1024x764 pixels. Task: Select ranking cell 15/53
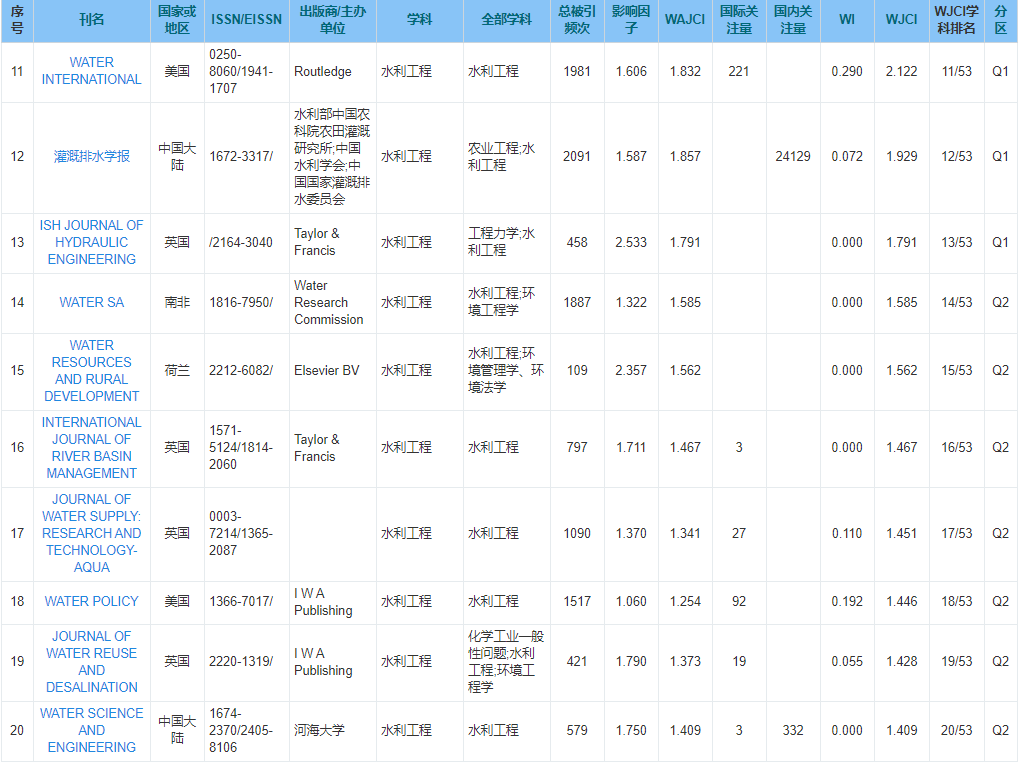(x=956, y=371)
